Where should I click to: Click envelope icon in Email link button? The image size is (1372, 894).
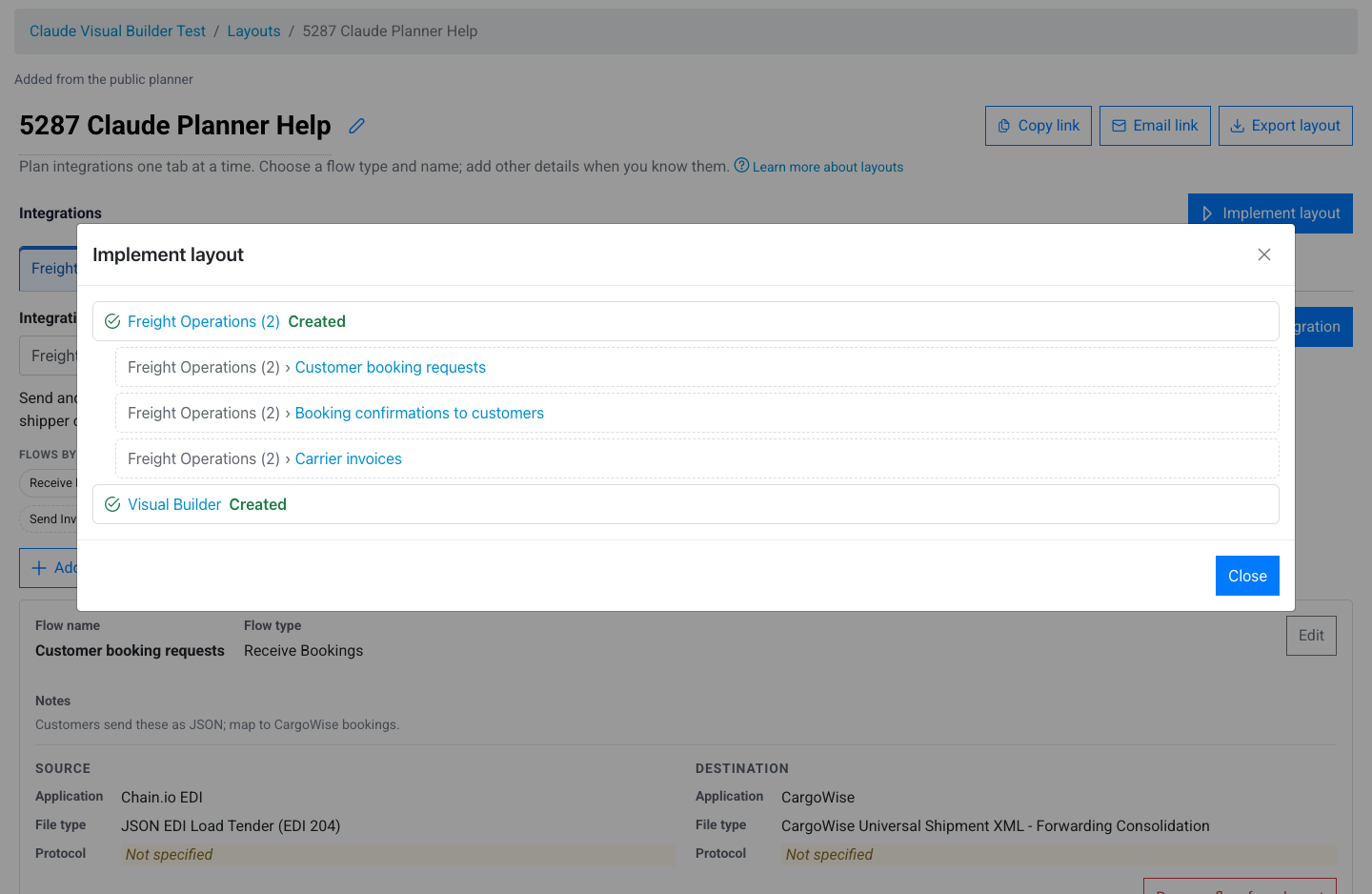[1120, 126]
